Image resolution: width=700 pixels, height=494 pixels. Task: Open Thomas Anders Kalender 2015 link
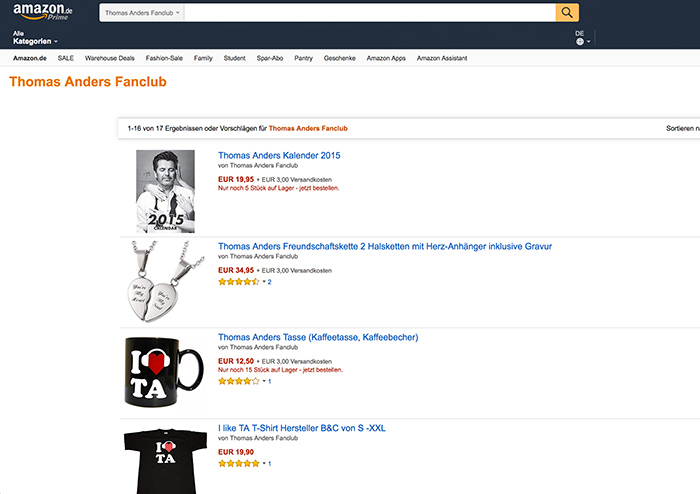(x=279, y=156)
